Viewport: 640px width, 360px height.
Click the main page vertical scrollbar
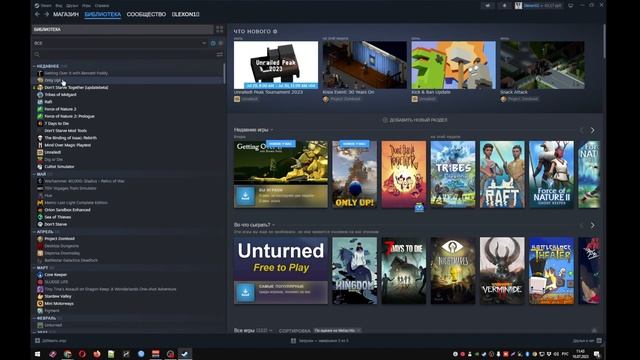(604, 41)
